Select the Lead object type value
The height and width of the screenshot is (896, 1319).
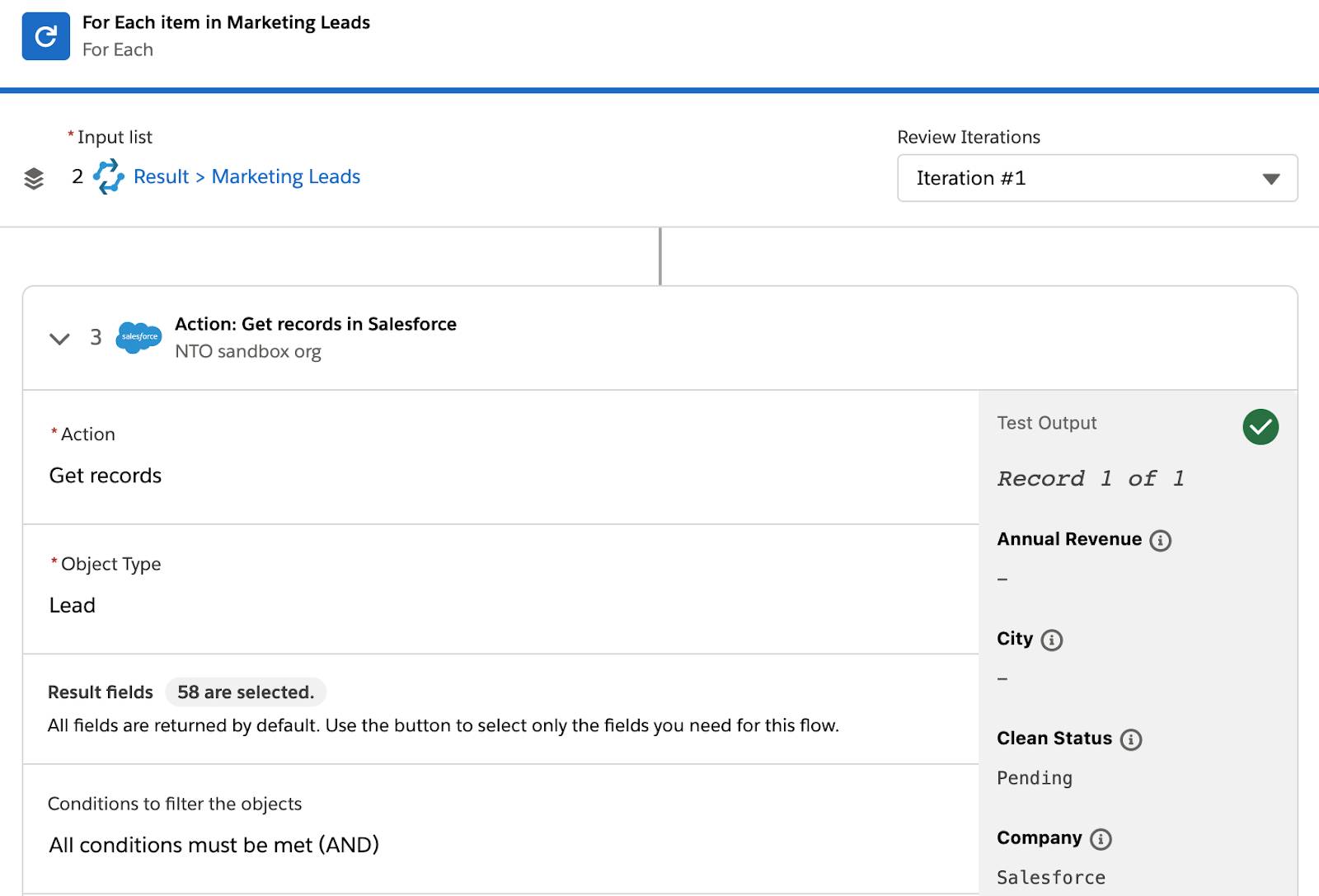(x=73, y=605)
